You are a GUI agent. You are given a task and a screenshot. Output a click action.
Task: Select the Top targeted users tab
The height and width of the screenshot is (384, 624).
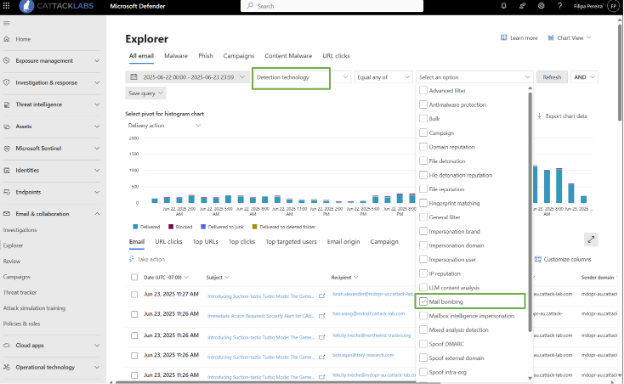pyautogui.click(x=291, y=242)
